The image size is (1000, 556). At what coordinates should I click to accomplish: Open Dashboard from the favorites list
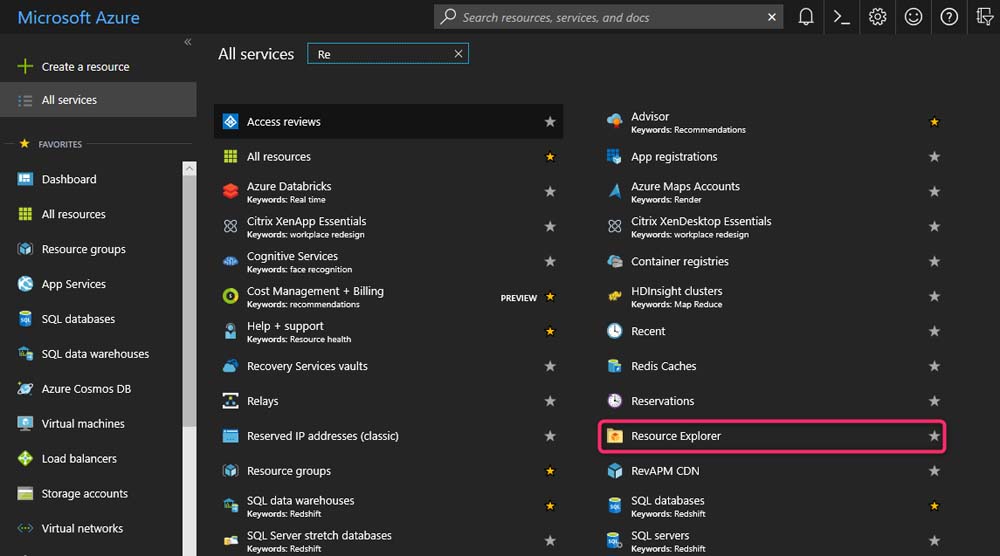(x=69, y=179)
